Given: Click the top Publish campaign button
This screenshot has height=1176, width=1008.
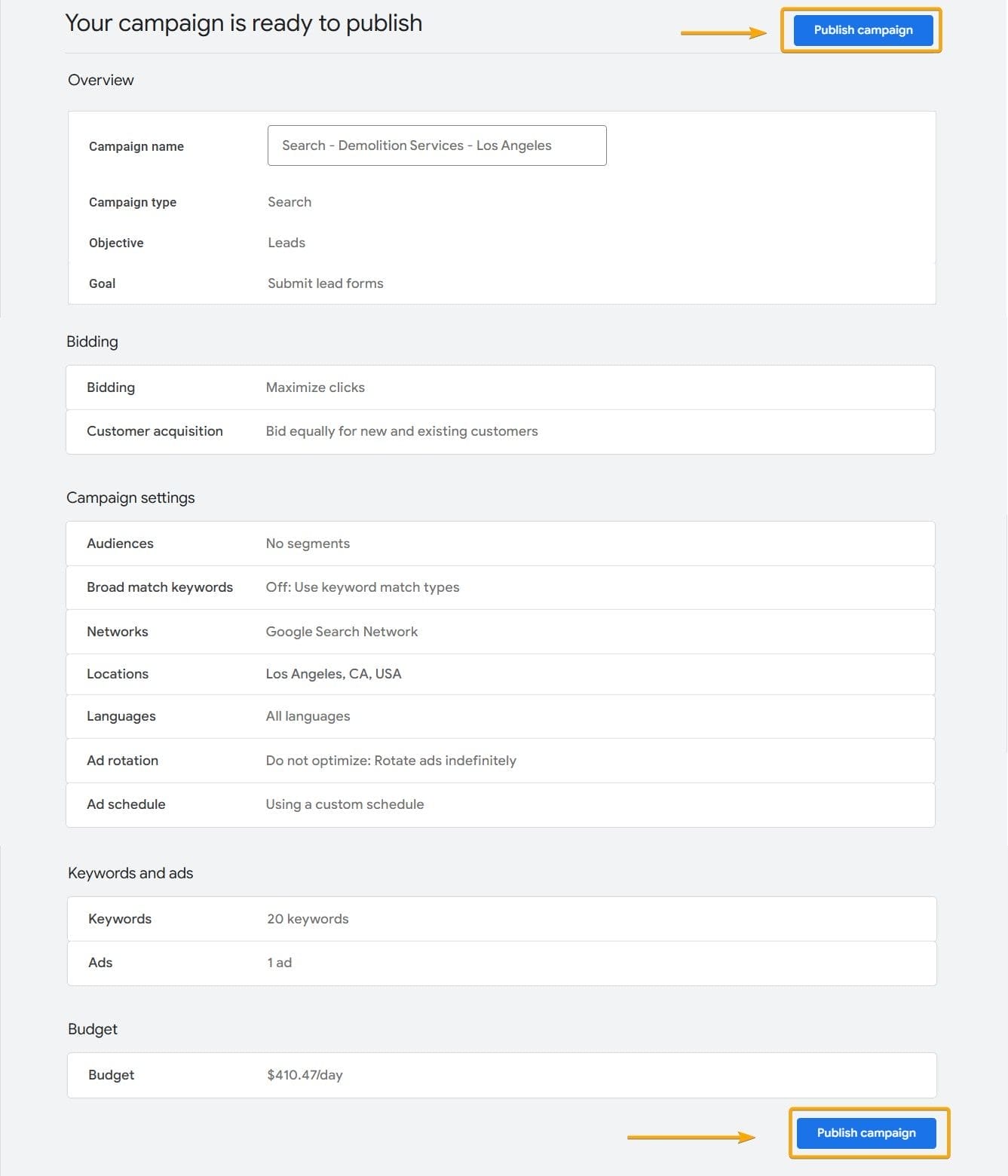Looking at the screenshot, I should [862, 30].
